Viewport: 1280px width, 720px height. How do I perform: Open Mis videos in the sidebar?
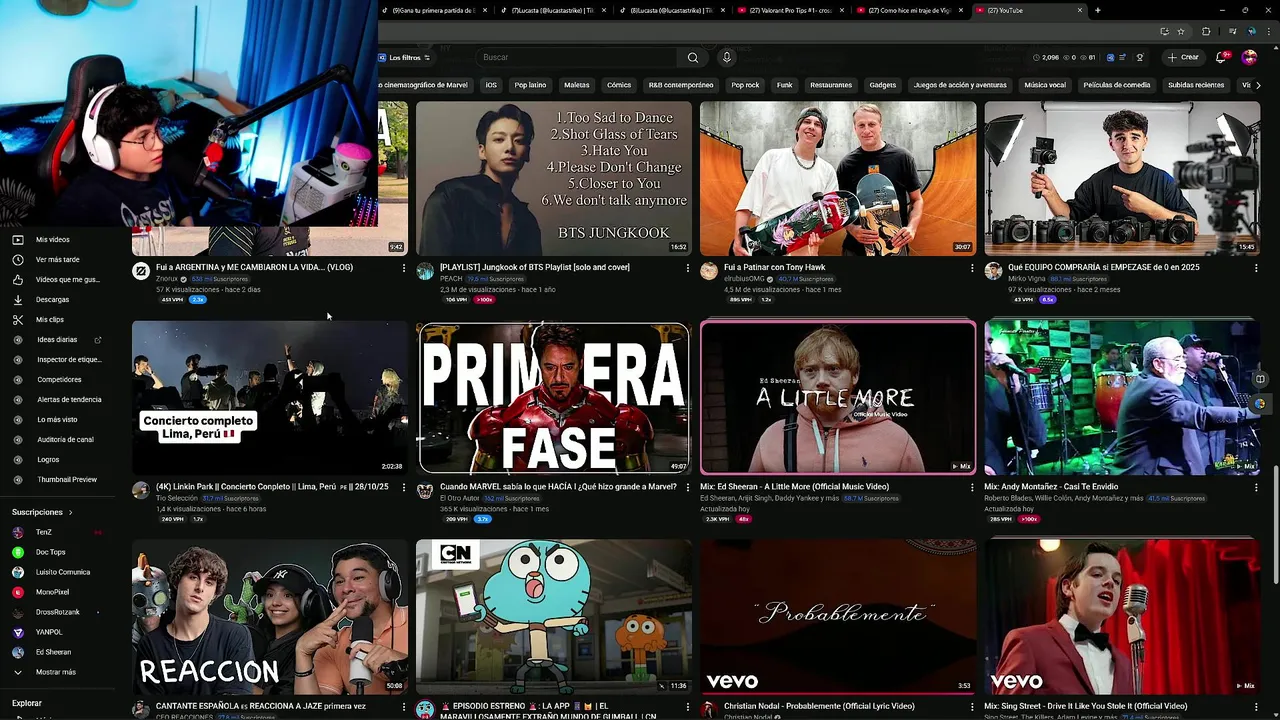[52, 240]
